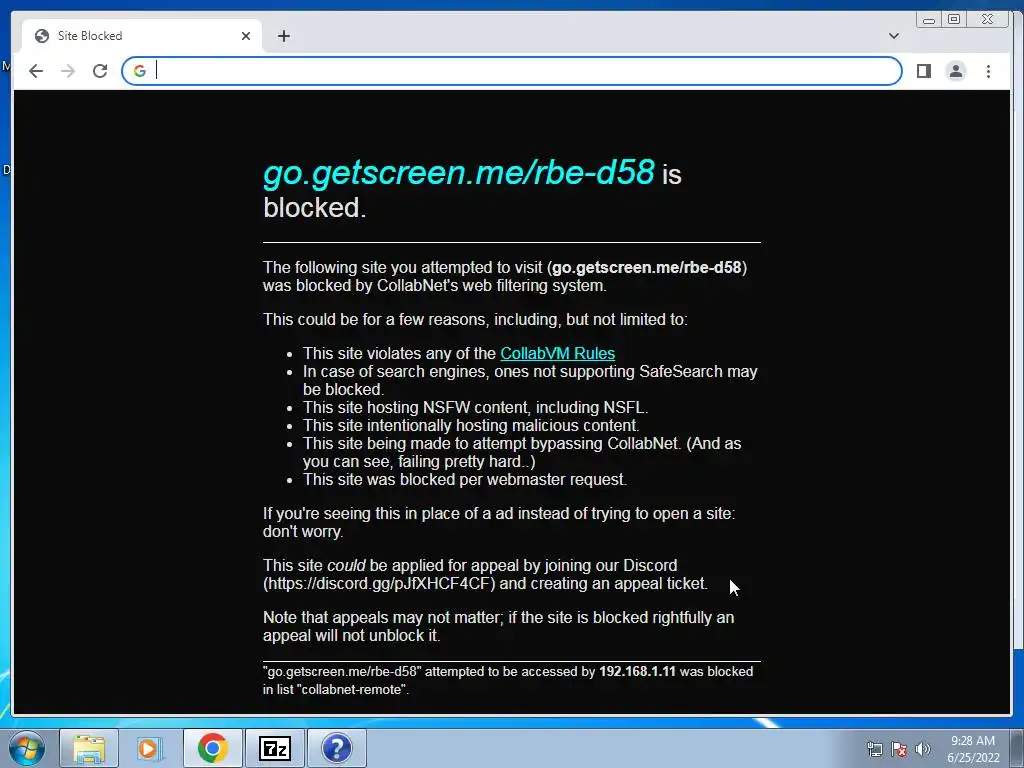Close the Site Blocked tab
This screenshot has width=1024, height=768.
[246, 36]
